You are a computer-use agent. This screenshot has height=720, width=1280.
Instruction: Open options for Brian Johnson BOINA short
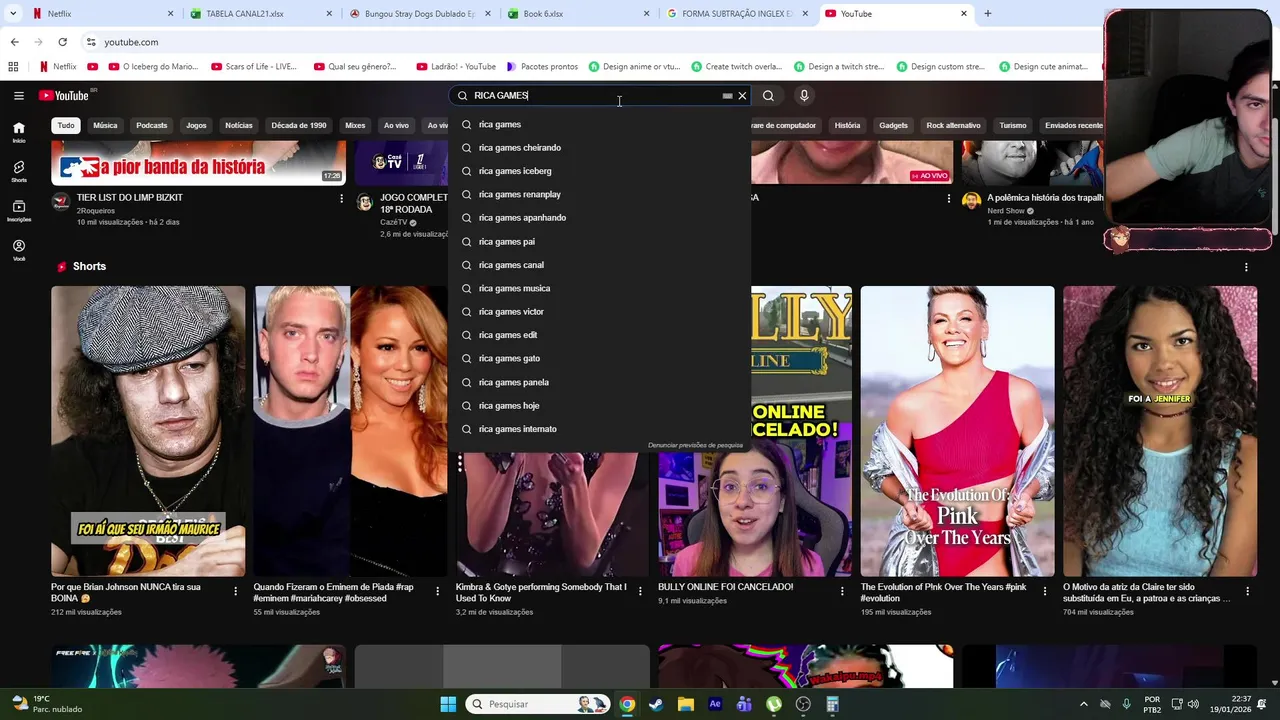[236, 591]
